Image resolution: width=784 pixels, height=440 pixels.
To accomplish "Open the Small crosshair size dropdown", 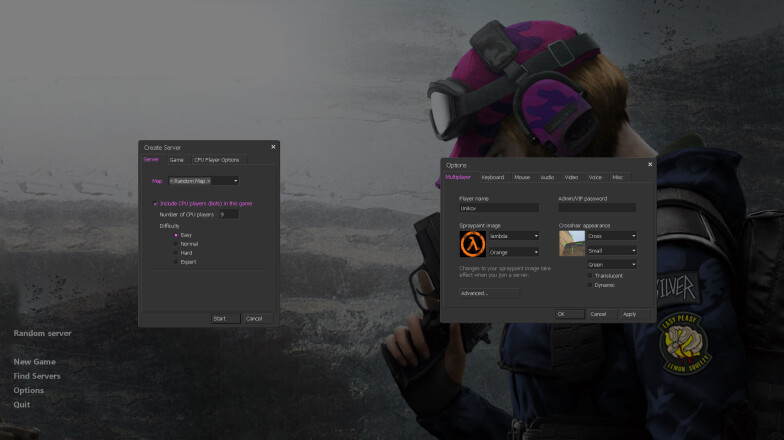I will (x=612, y=250).
